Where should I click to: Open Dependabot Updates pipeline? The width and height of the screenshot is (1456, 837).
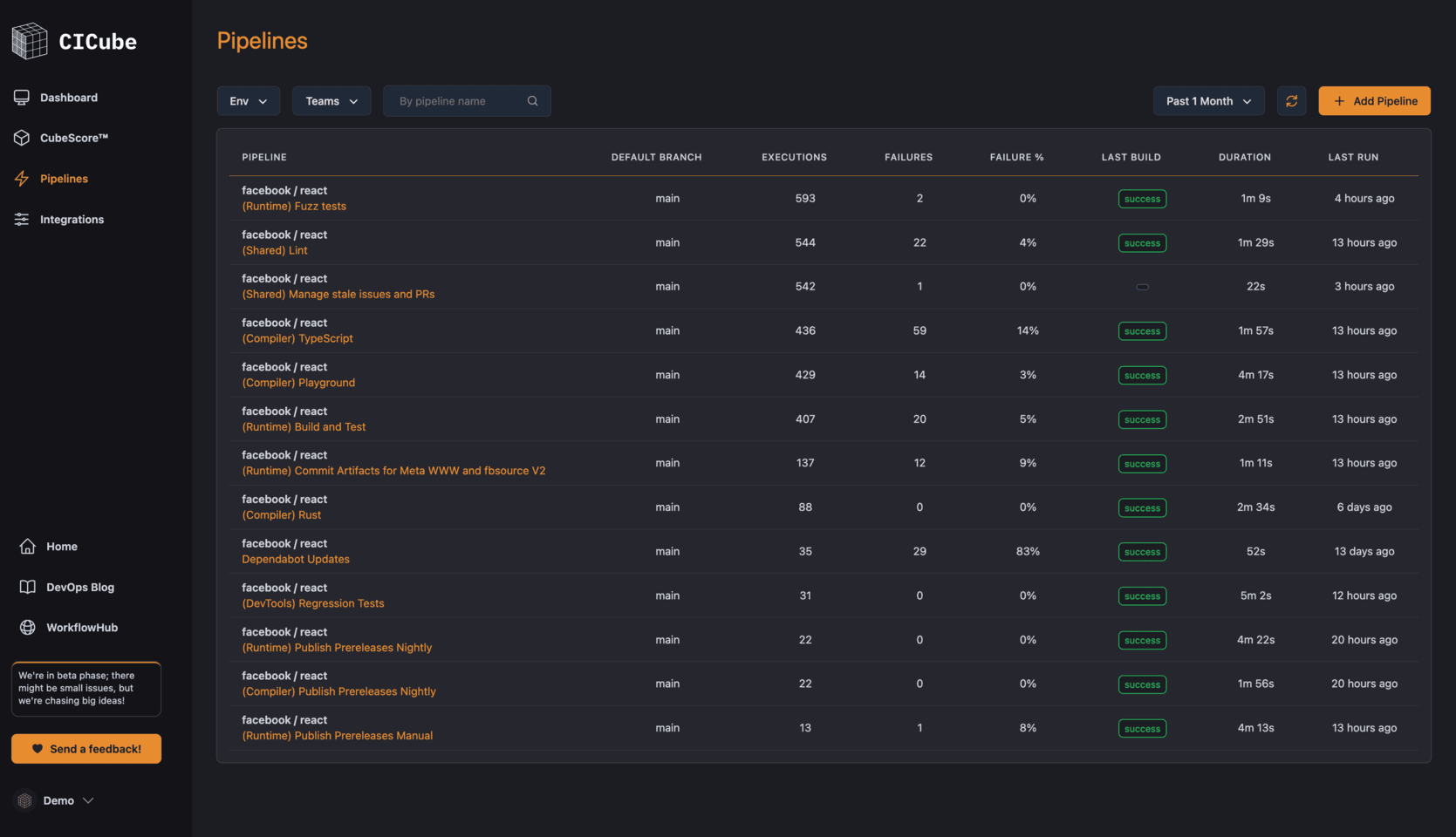pos(296,560)
